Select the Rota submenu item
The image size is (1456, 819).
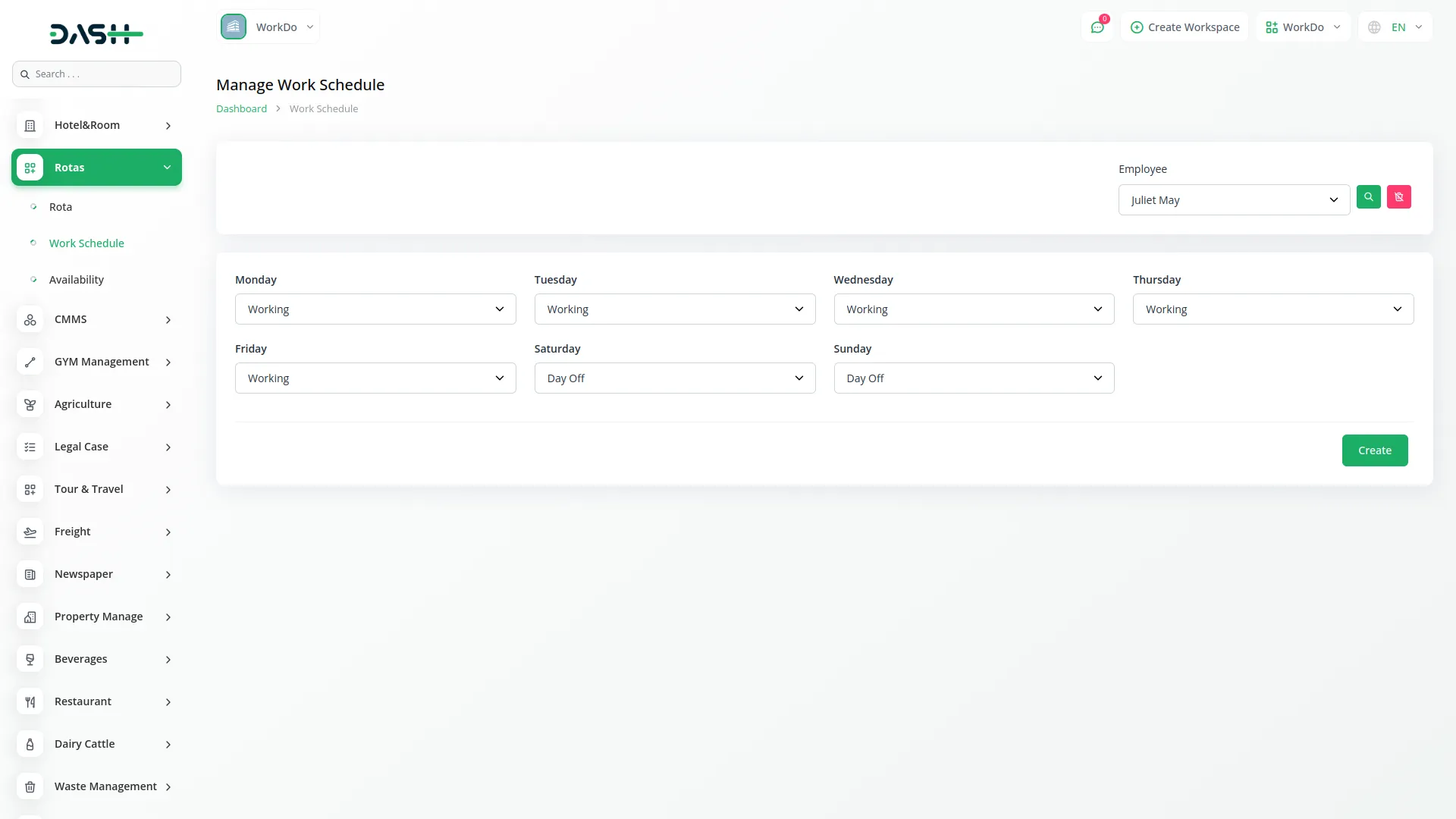[61, 207]
